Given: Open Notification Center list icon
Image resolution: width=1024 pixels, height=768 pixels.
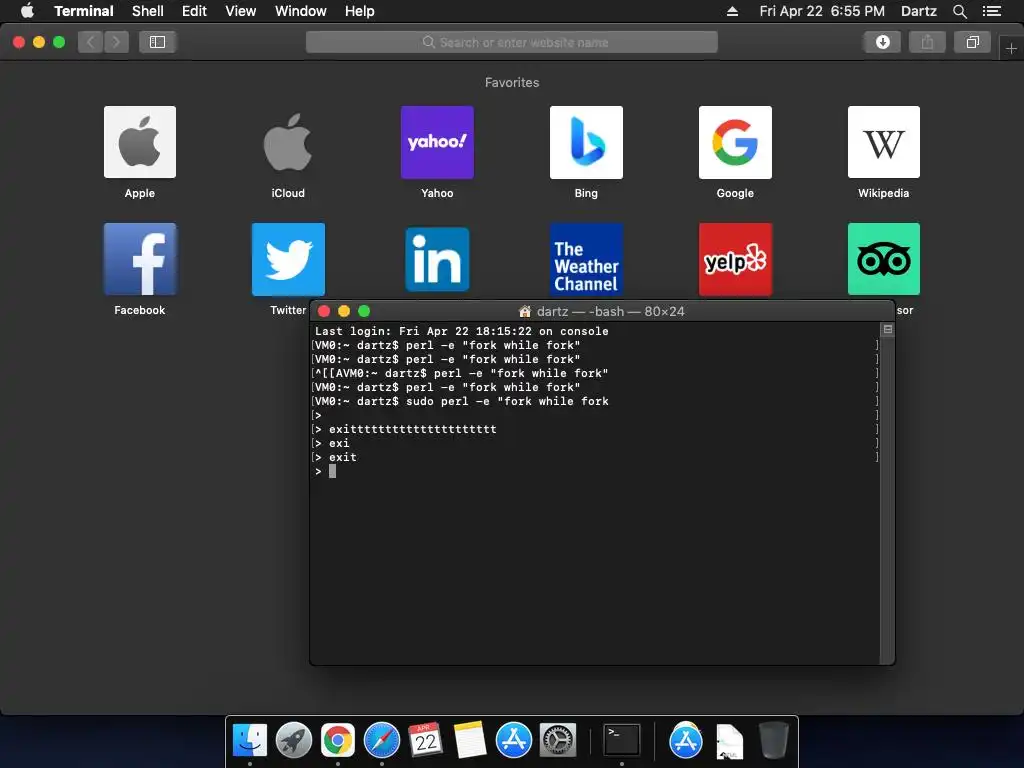Looking at the screenshot, I should click(x=991, y=11).
